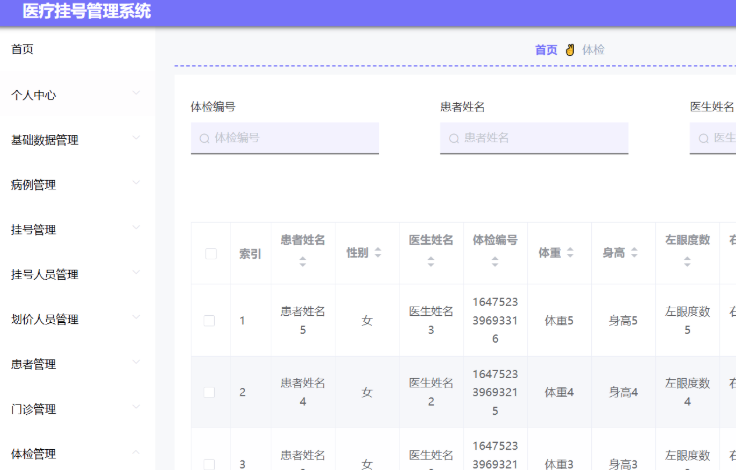
Task: Click the sort icon under 医生姓名 column
Action: (431, 262)
